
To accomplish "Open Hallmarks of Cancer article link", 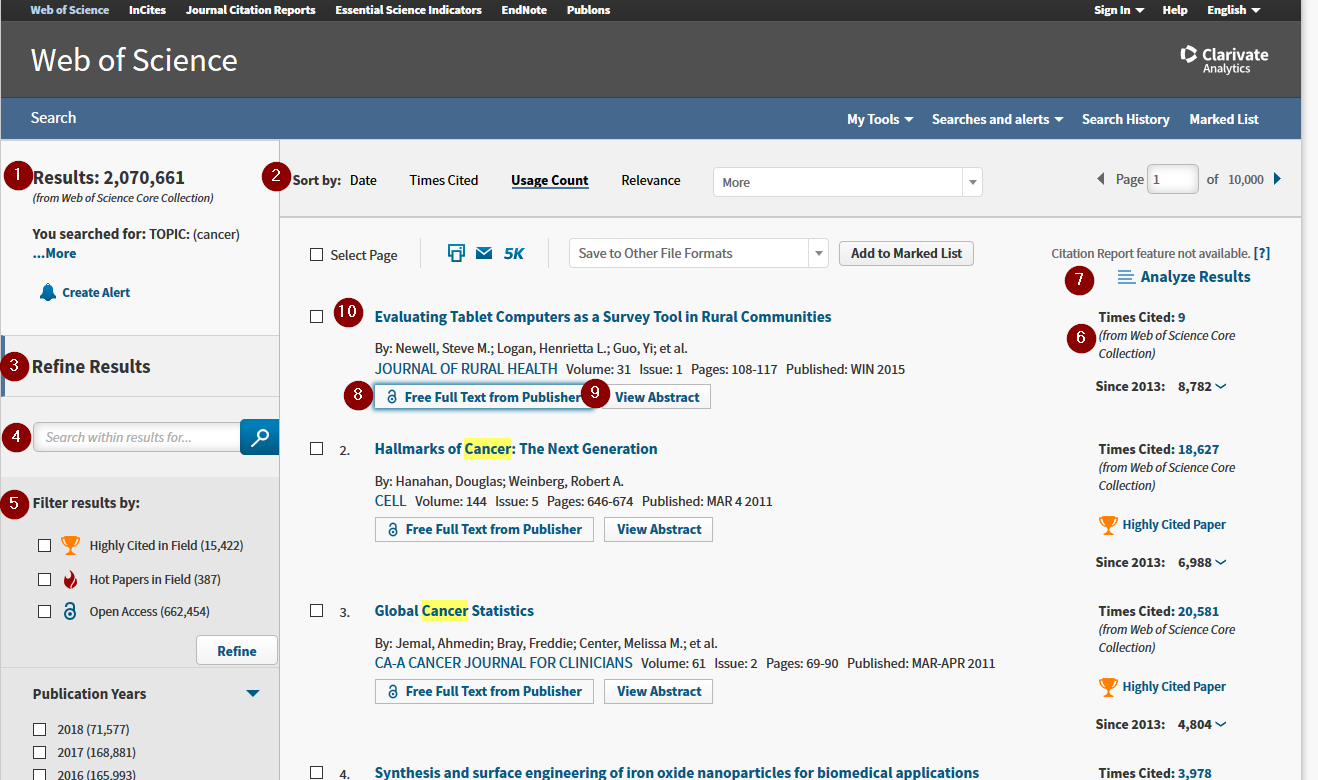I will 515,449.
